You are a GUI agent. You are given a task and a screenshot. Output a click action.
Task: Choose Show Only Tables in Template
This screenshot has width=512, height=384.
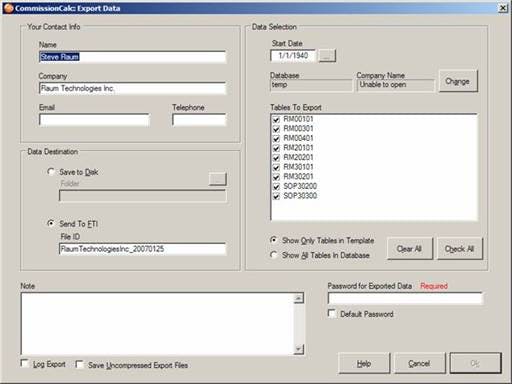pyautogui.click(x=274, y=240)
